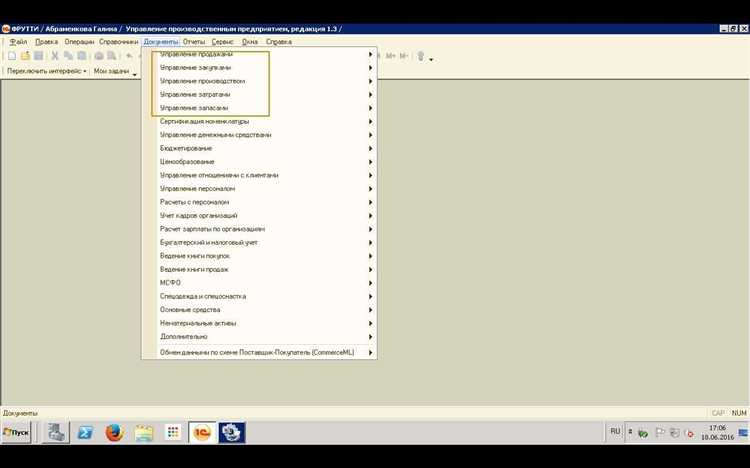750x468 pixels.
Task: Click the Cut scissors icon
Action: pyautogui.click(x=55, y=56)
